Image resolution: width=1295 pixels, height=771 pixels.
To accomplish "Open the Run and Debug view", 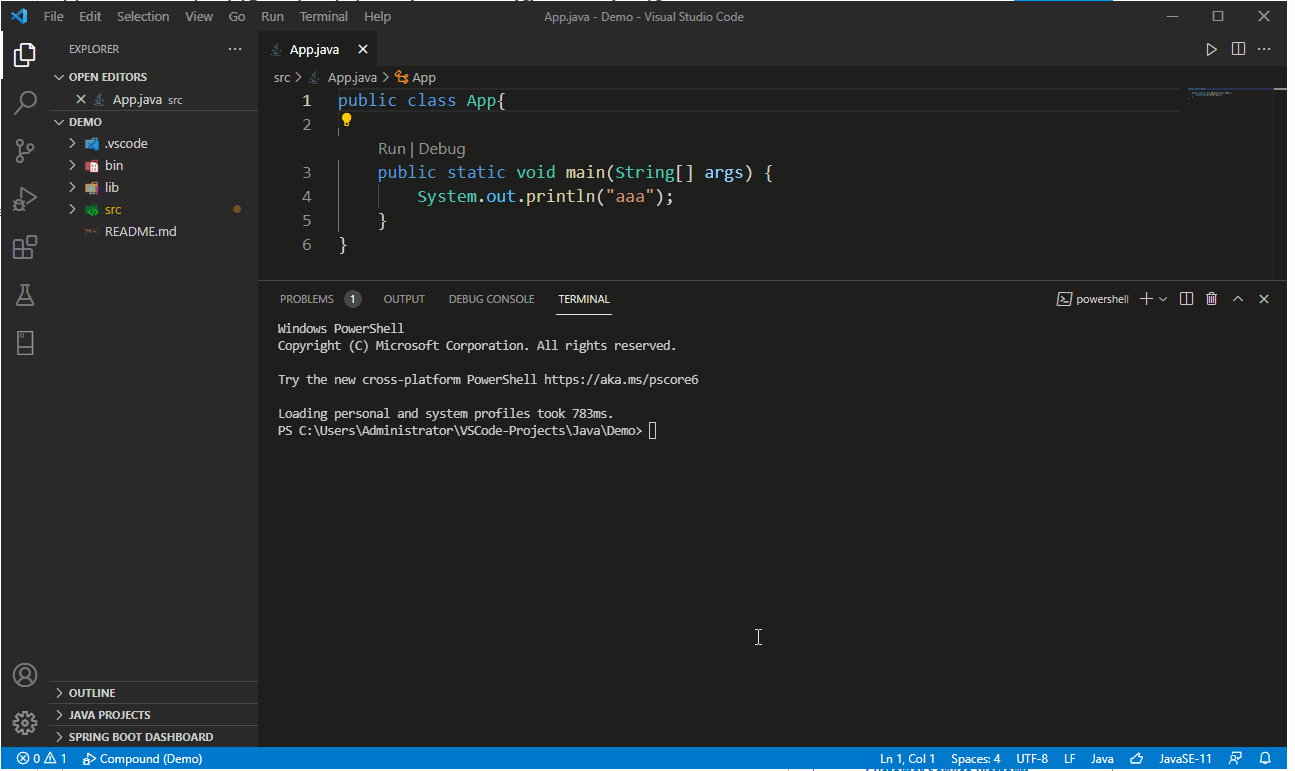I will [x=25, y=199].
